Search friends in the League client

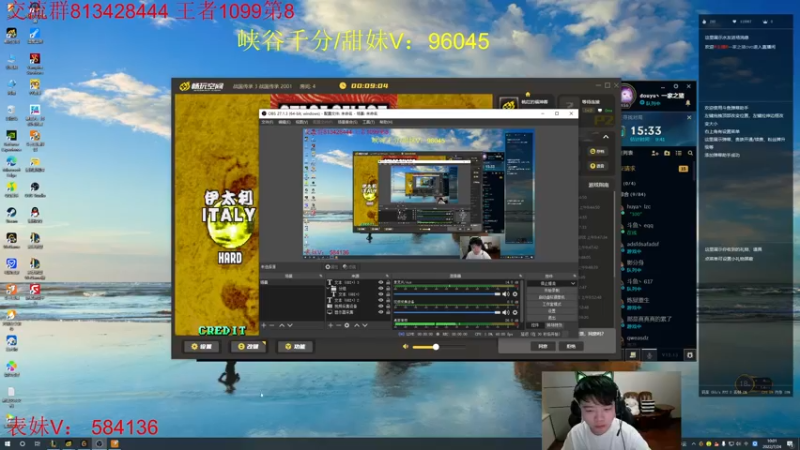pos(690,153)
